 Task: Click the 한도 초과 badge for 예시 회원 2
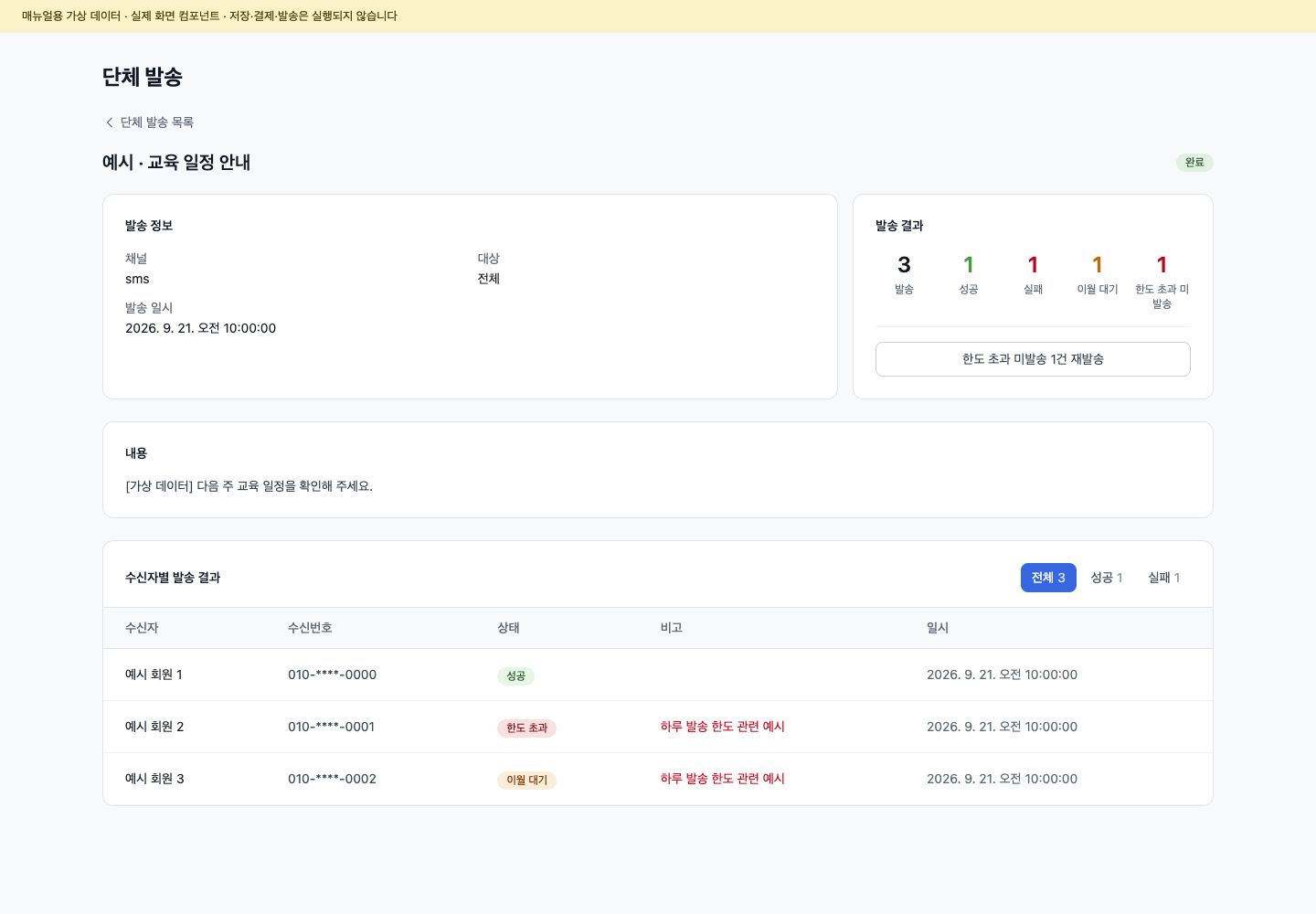point(526,728)
